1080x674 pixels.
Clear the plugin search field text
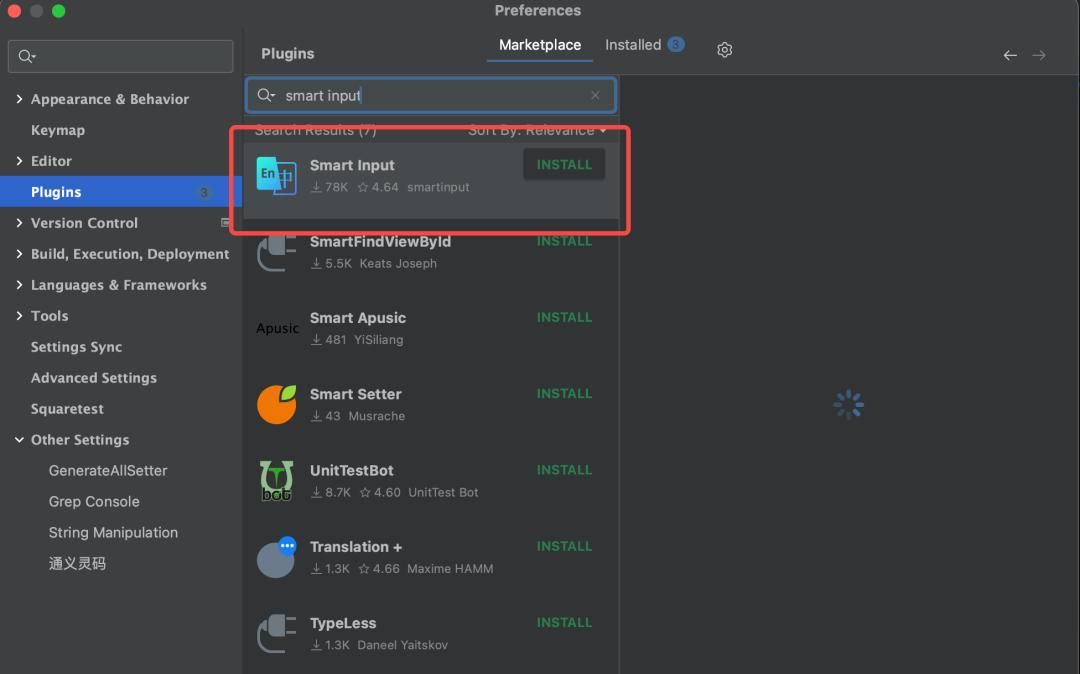pyautogui.click(x=595, y=95)
